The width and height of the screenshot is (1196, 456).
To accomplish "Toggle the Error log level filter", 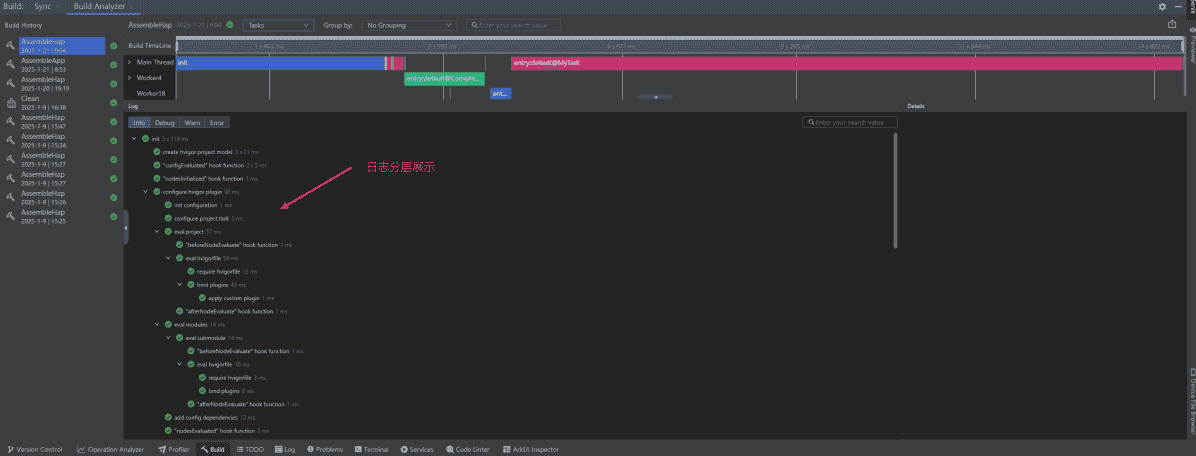I will pos(216,123).
